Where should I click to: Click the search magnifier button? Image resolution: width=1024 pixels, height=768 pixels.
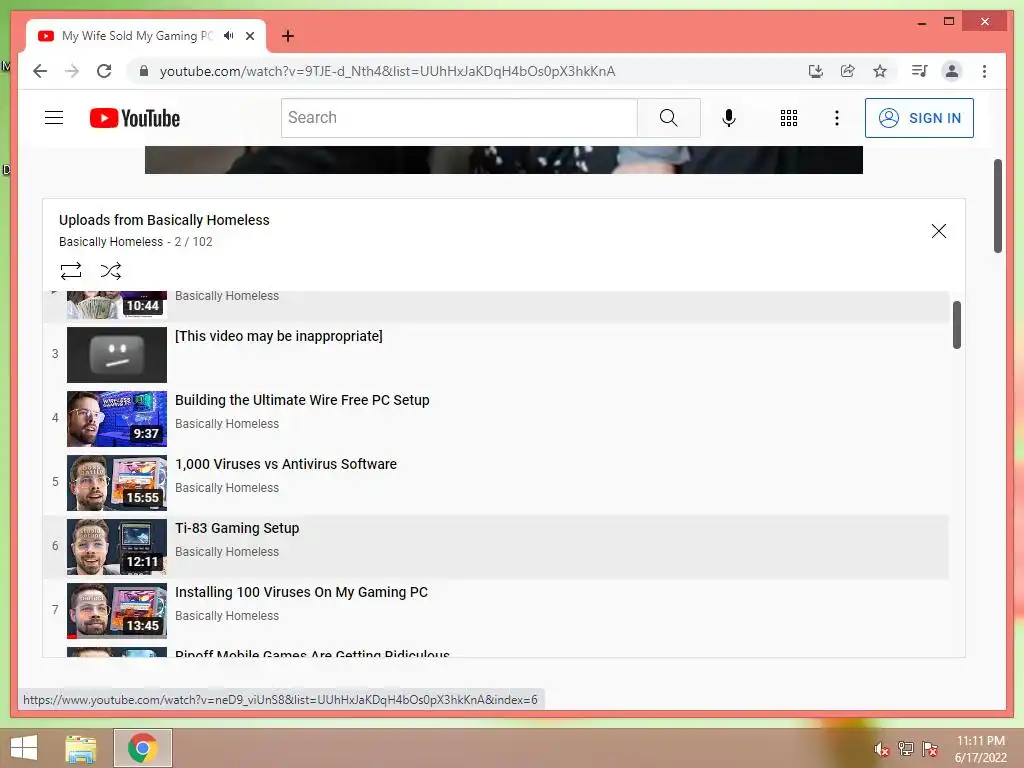click(669, 118)
